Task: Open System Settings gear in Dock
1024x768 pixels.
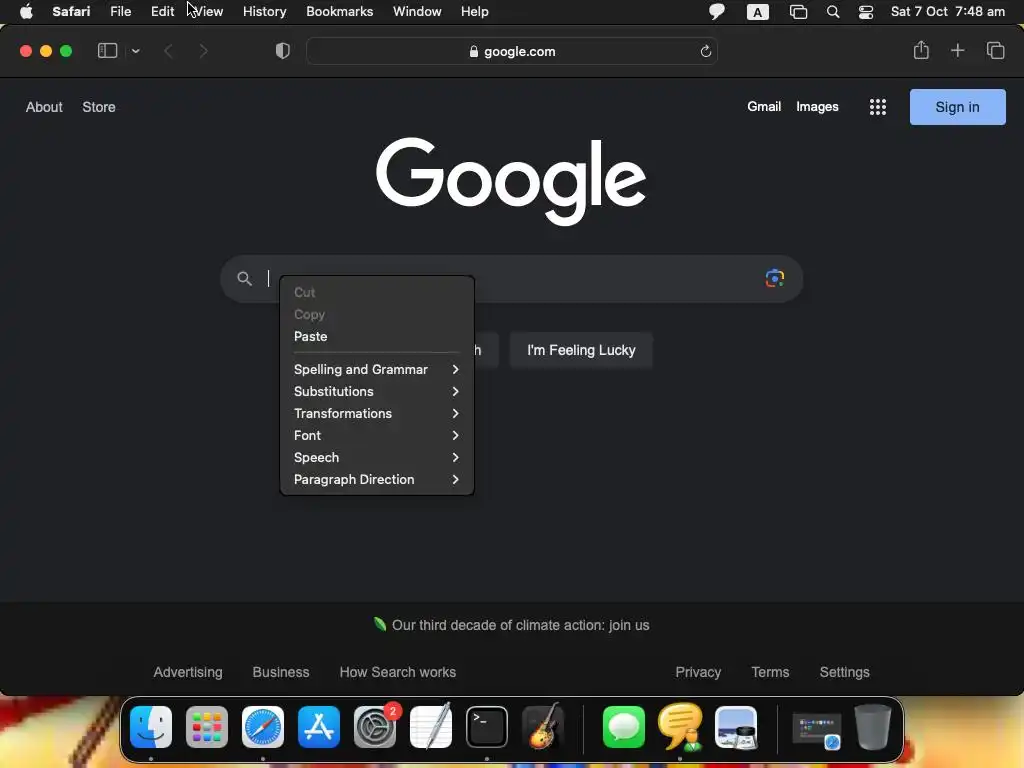Action: click(375, 727)
